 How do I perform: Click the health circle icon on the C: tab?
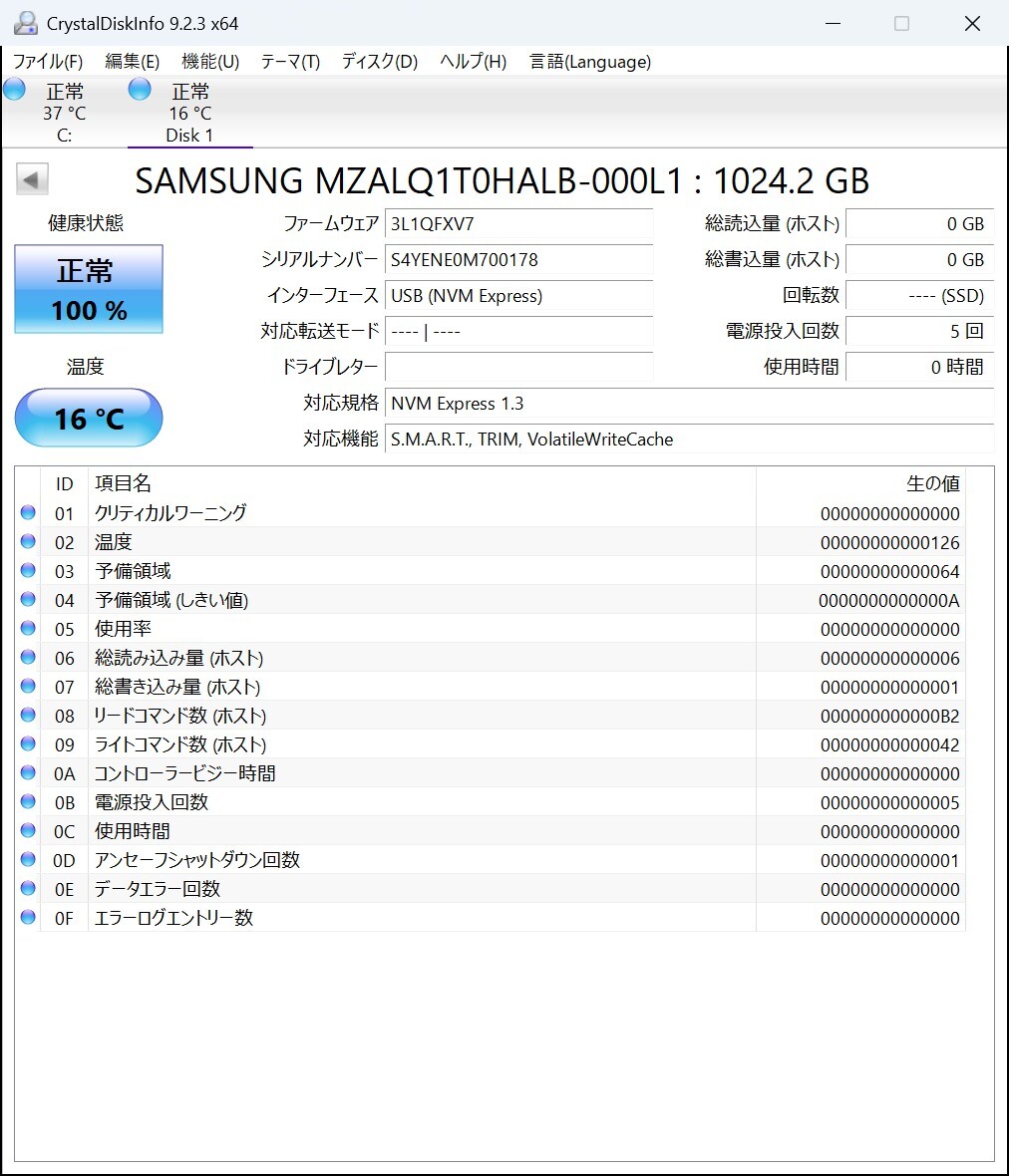[14, 89]
